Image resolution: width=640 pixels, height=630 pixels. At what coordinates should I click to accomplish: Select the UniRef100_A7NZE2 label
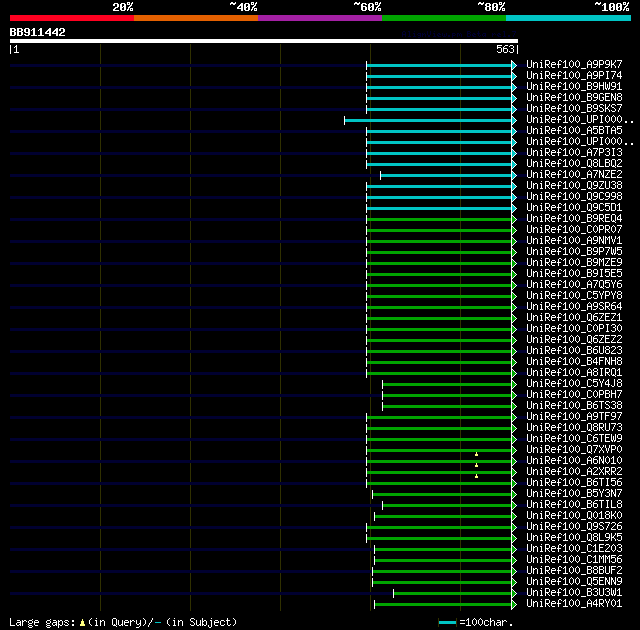574,175
